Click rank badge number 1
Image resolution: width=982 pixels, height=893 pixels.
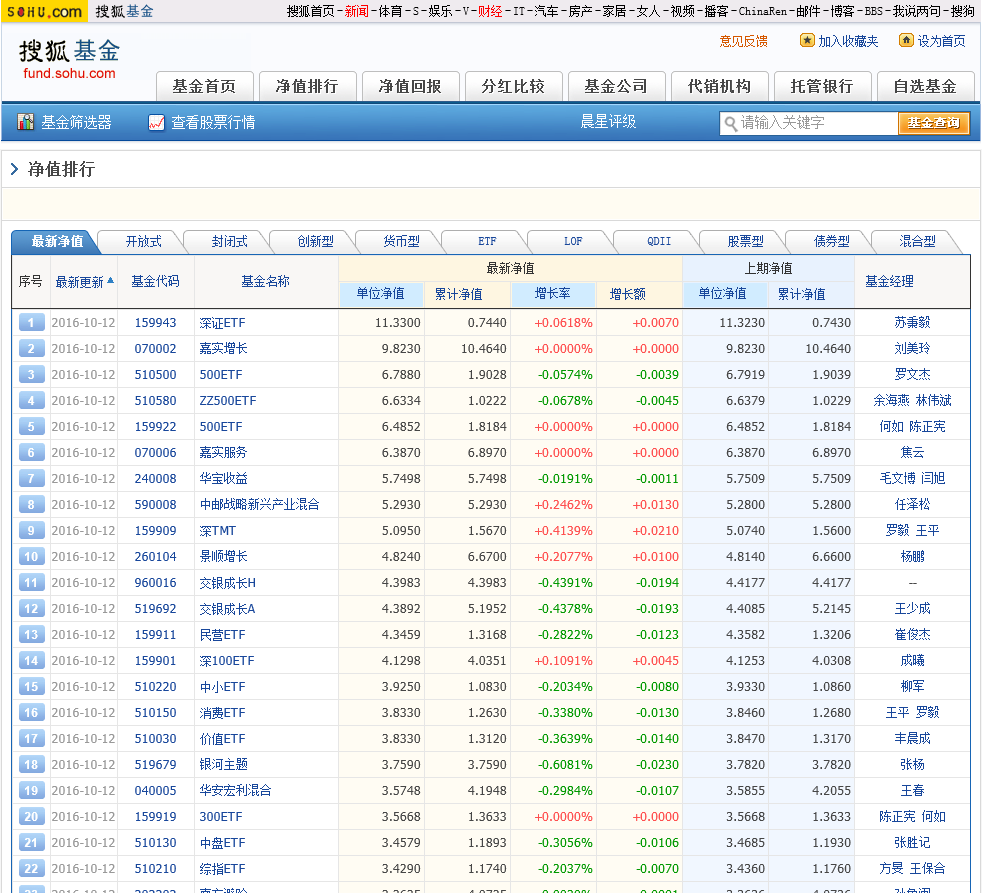31,323
